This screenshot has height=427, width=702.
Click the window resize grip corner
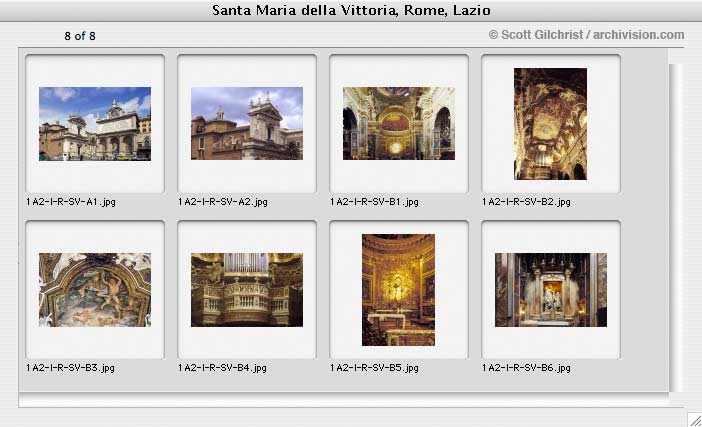point(694,420)
